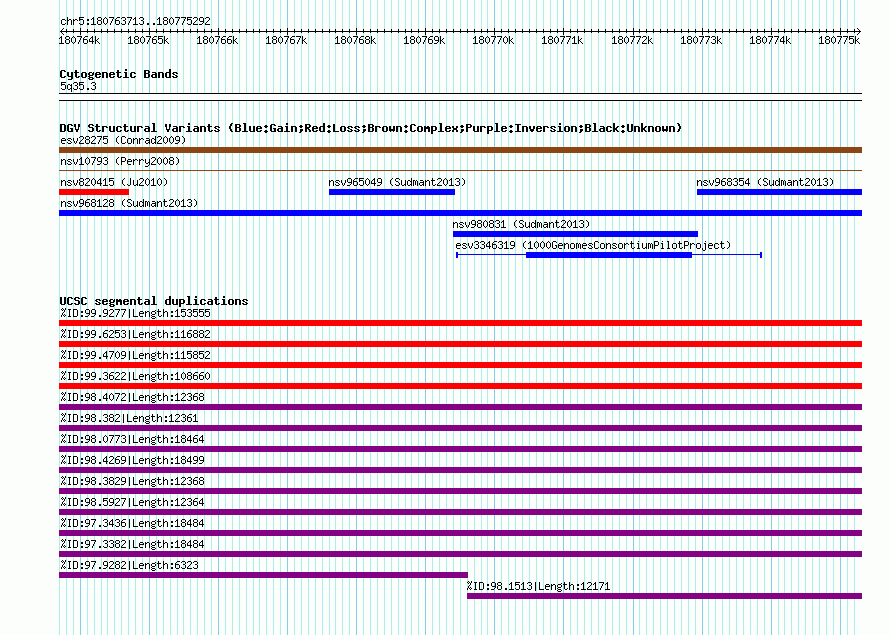The image size is (890, 635).
Task: Click the %ID:98.382|Length:12361 label
Action: tap(129, 418)
